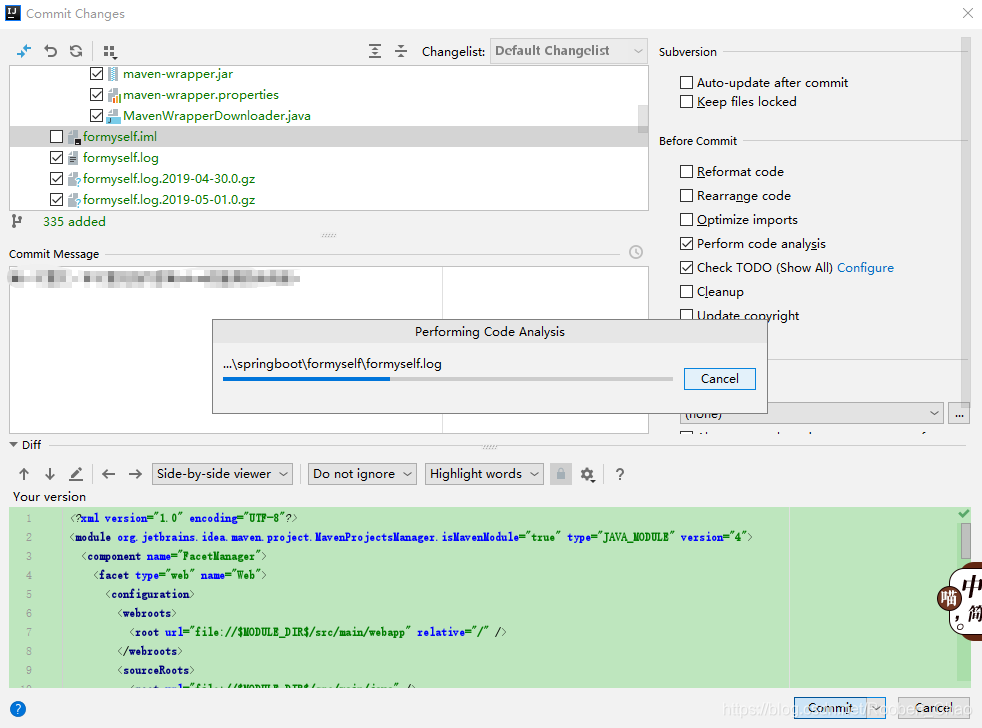The width and height of the screenshot is (982, 728).
Task: Disable Perform code analysis
Action: 686,244
